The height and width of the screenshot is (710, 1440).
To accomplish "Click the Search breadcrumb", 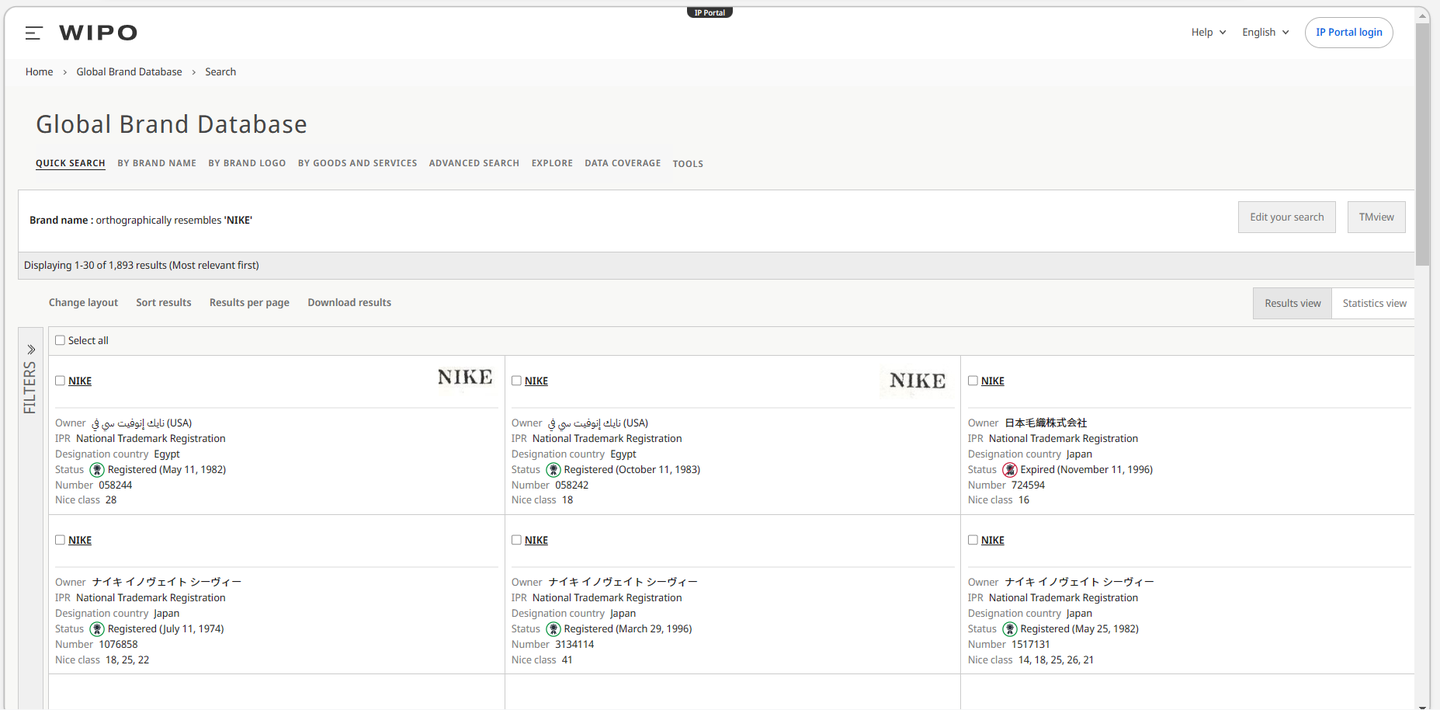I will (220, 72).
